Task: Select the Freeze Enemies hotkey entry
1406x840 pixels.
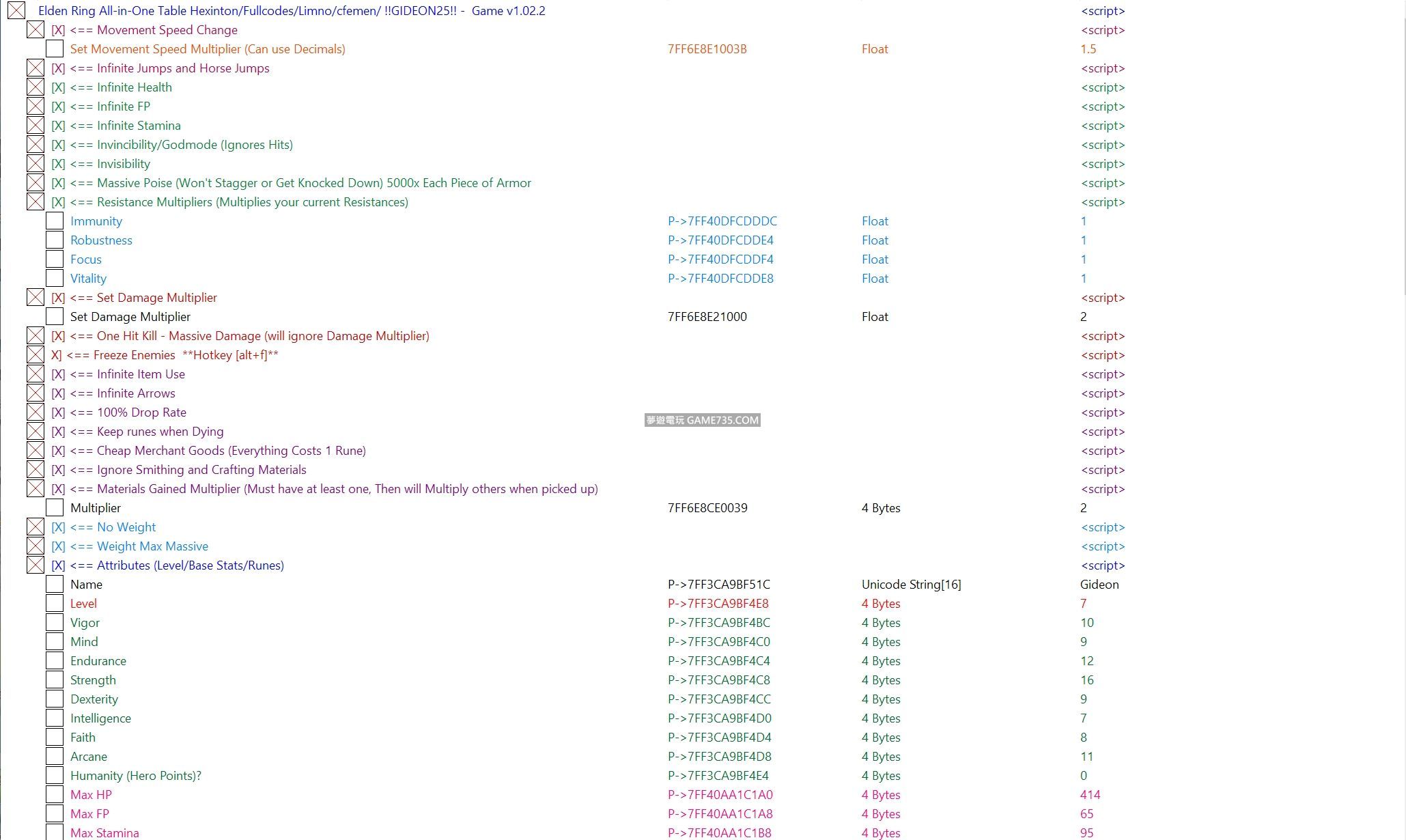Action: click(x=164, y=355)
